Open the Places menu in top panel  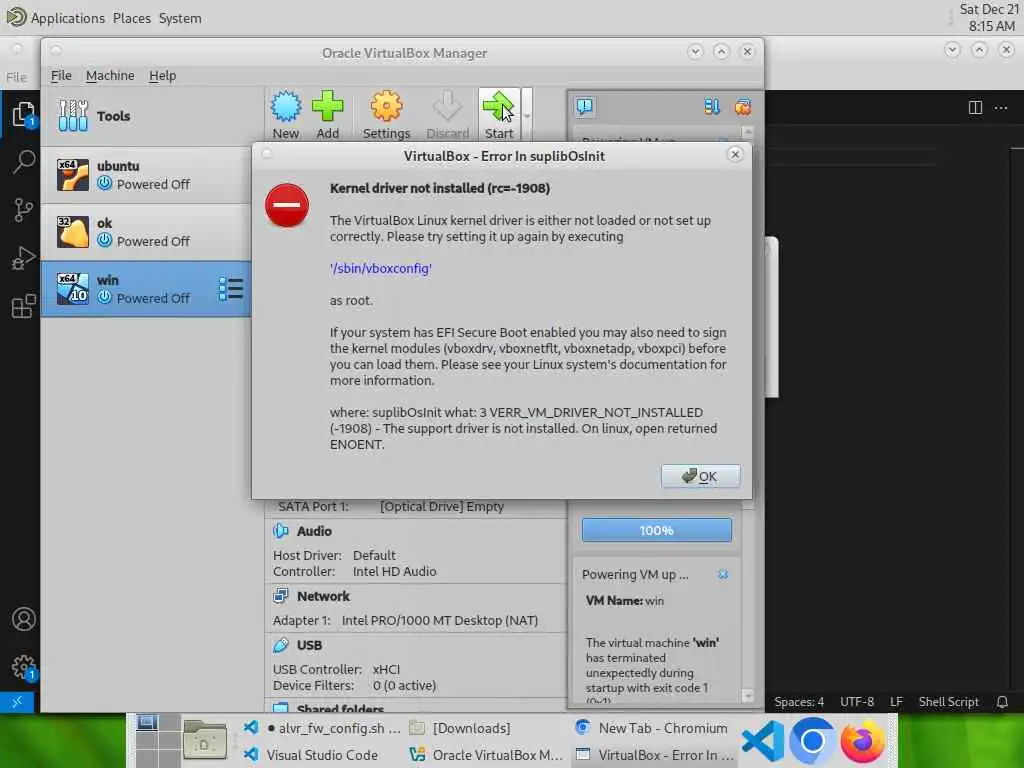[132, 18]
